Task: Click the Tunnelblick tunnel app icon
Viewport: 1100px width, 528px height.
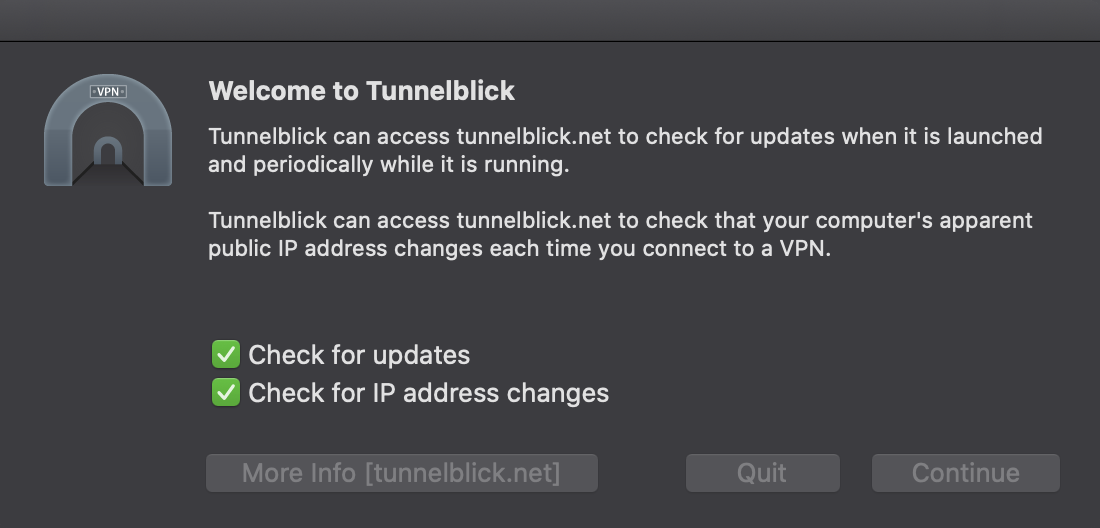Action: pos(108,130)
